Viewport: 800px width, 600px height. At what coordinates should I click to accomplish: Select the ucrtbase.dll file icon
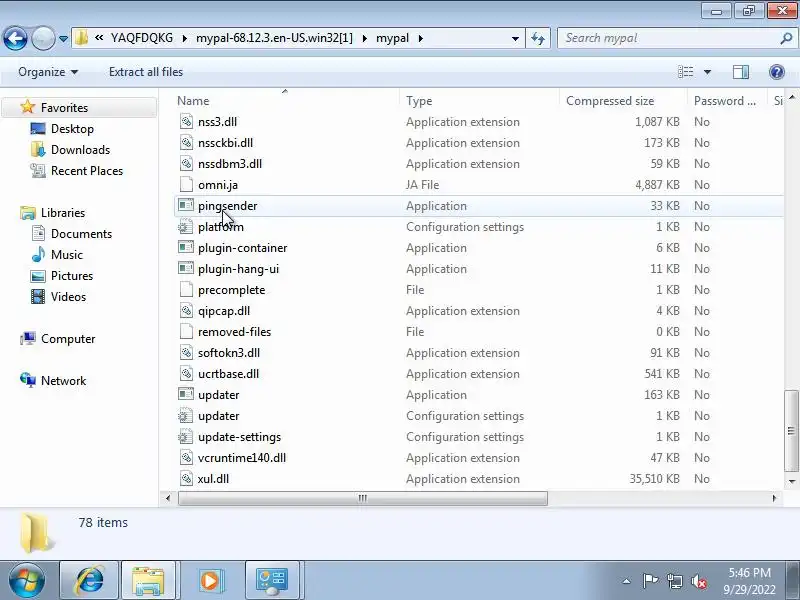coord(186,373)
